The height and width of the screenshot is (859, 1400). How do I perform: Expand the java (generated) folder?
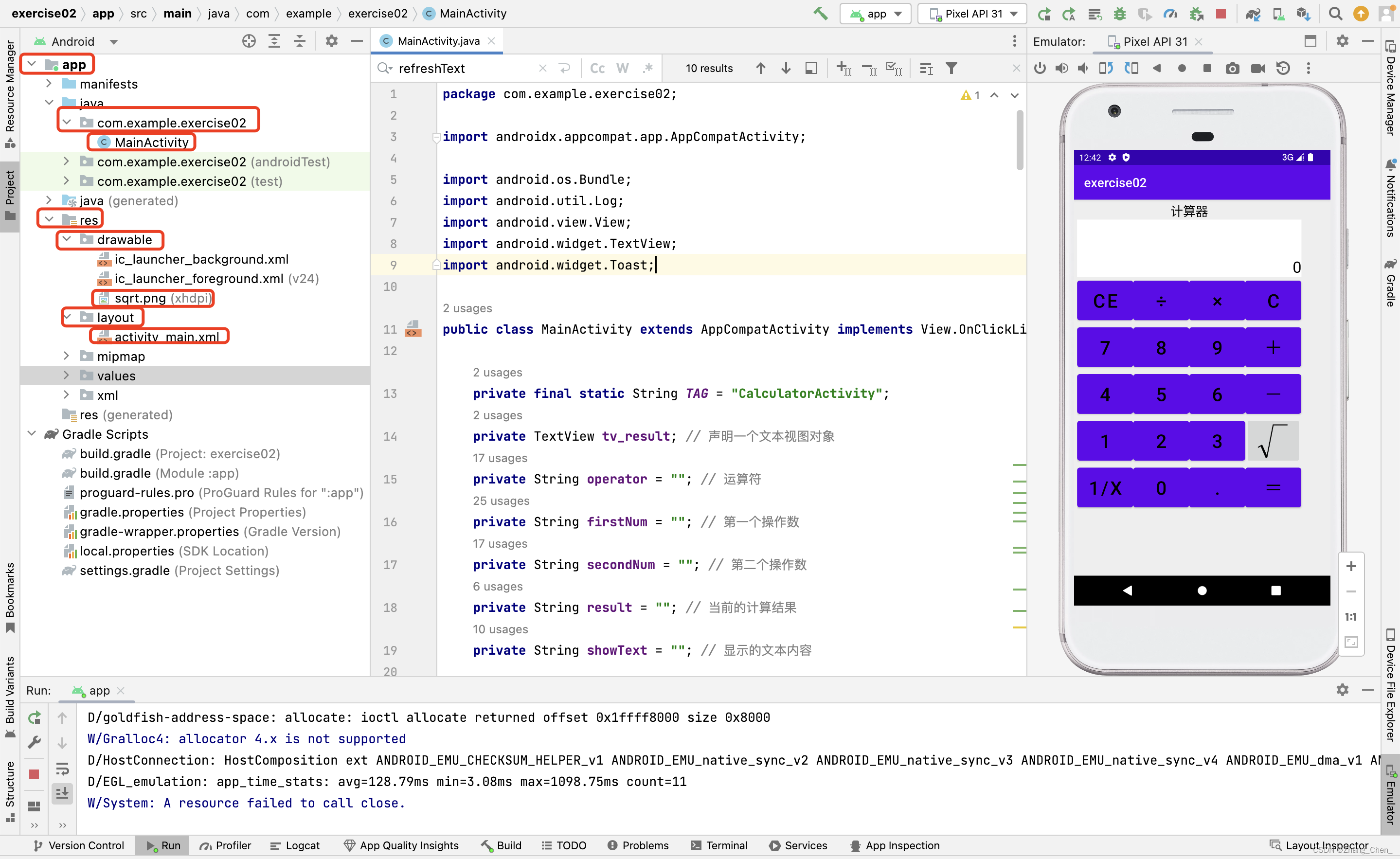point(49,200)
